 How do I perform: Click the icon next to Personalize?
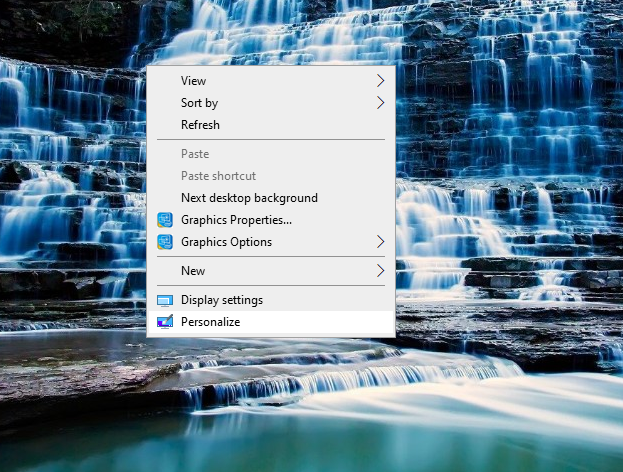click(x=165, y=322)
